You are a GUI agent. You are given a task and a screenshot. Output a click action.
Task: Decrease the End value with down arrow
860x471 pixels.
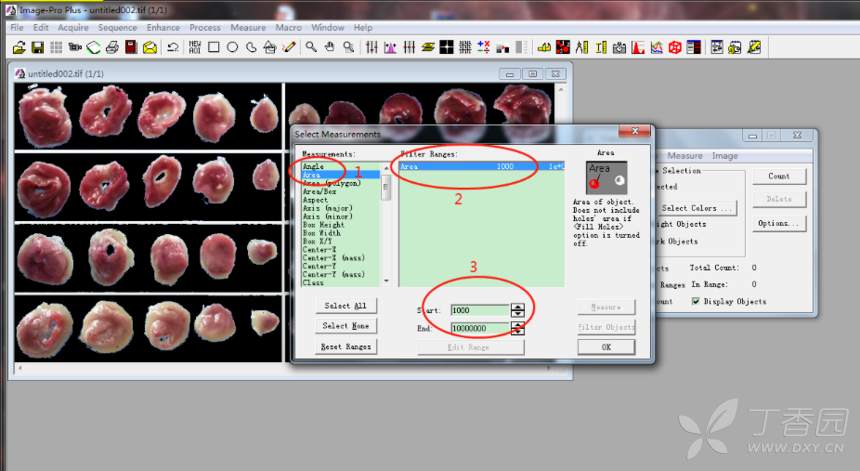click(517, 331)
